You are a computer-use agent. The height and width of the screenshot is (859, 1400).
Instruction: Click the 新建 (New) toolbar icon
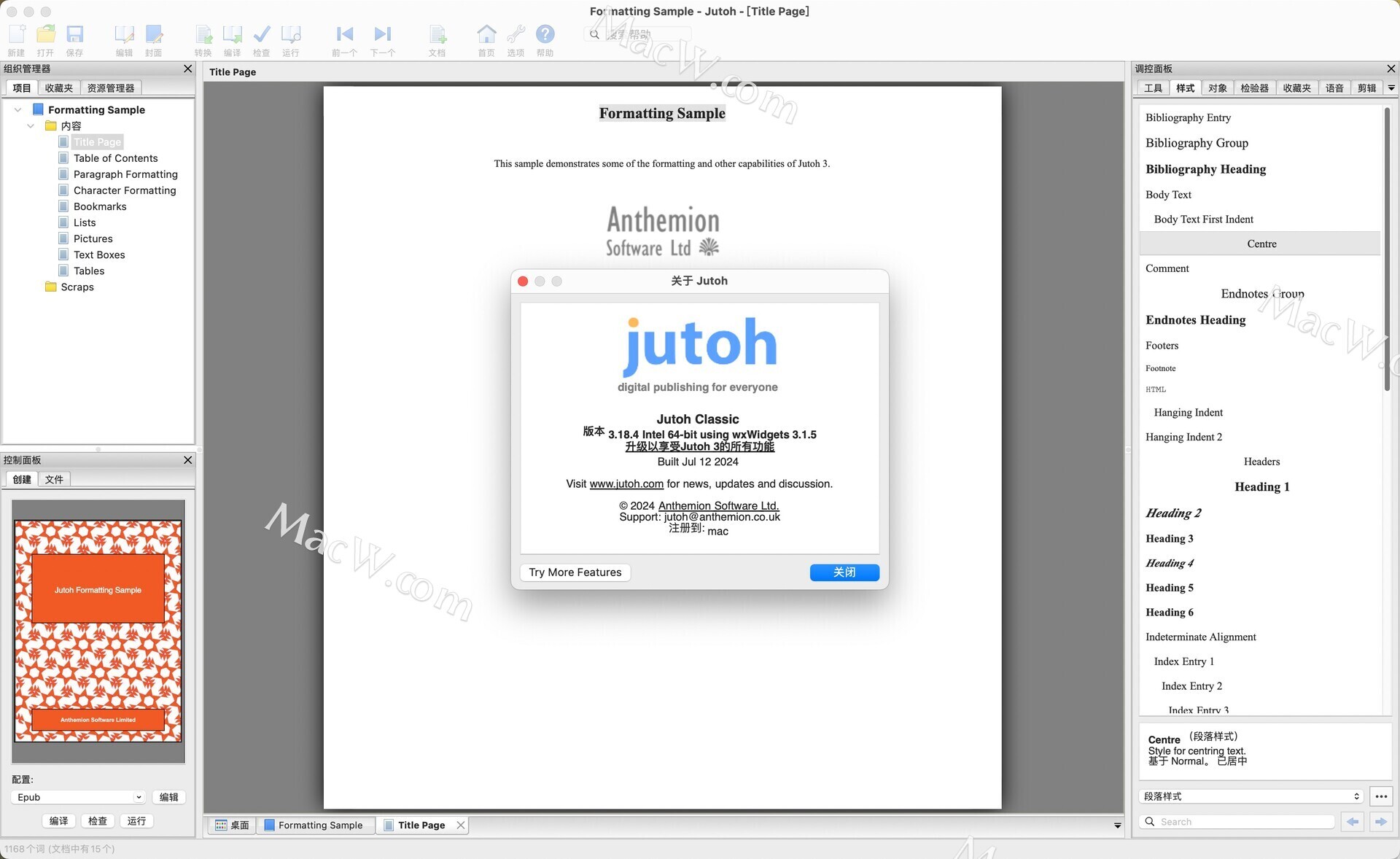[17, 40]
